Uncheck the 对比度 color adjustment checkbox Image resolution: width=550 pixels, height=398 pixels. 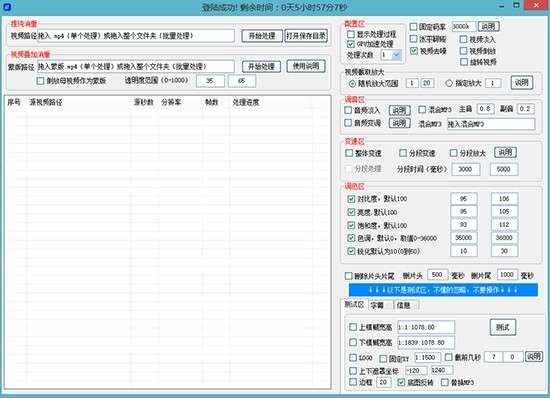click(351, 199)
